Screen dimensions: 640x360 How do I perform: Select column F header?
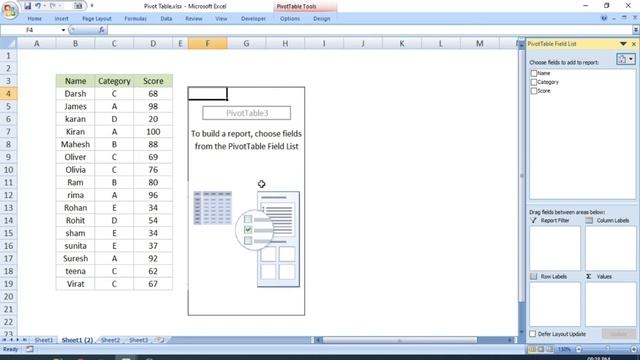pos(207,43)
